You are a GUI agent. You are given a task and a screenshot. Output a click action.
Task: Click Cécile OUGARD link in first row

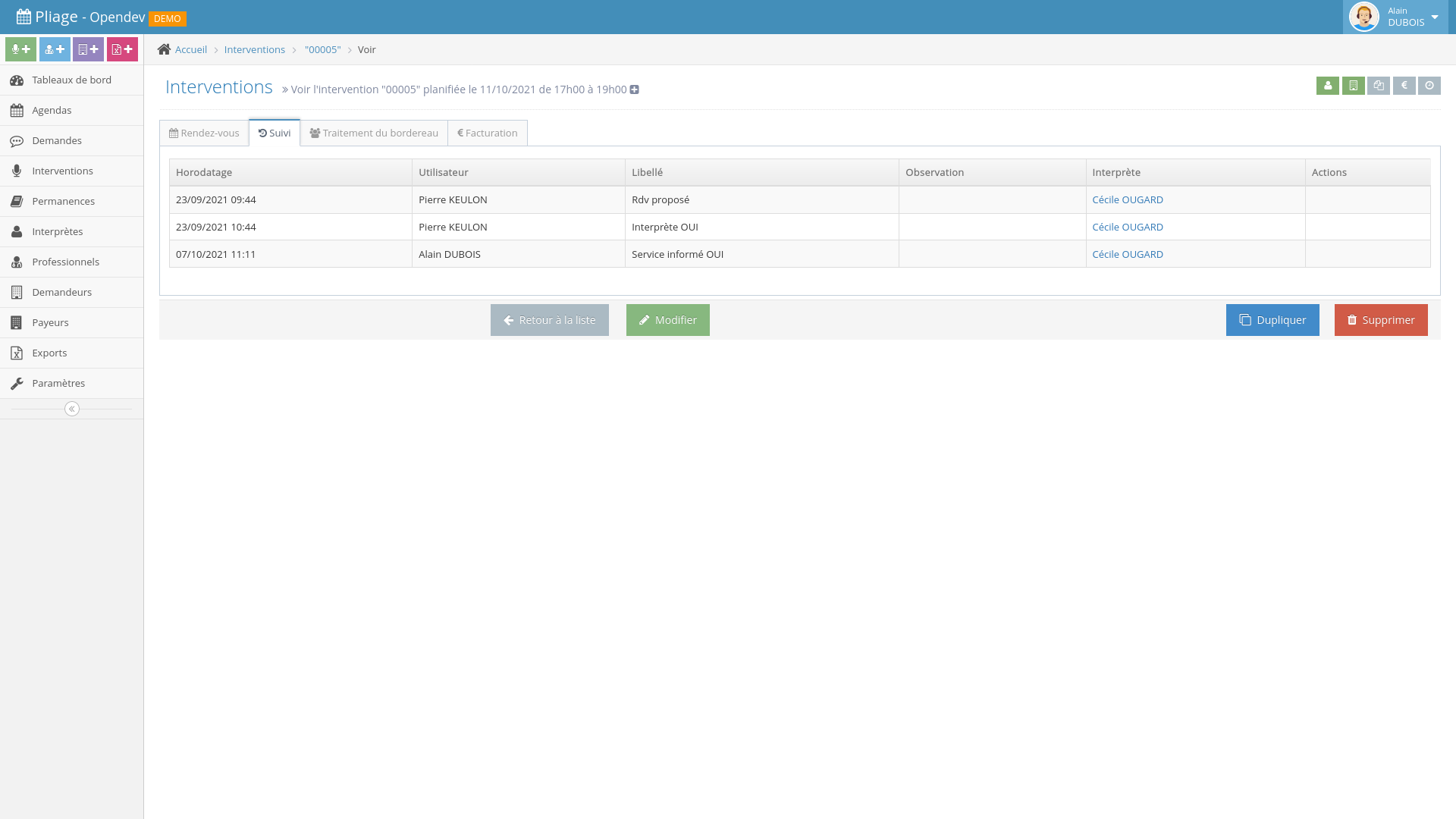tap(1127, 199)
